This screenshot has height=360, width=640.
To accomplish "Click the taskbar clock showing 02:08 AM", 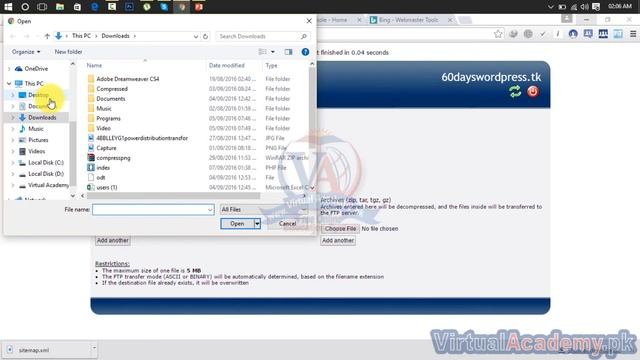I will pyautogui.click(x=620, y=7).
